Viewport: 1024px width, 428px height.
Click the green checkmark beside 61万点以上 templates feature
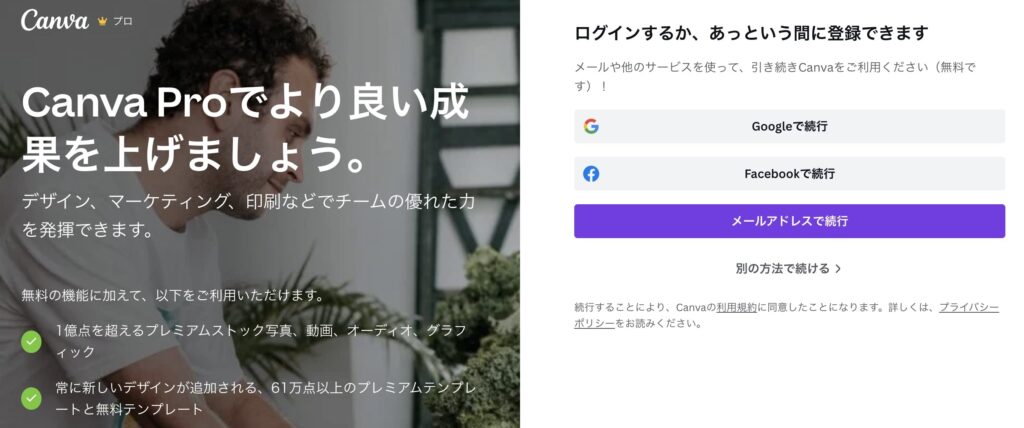[31, 399]
